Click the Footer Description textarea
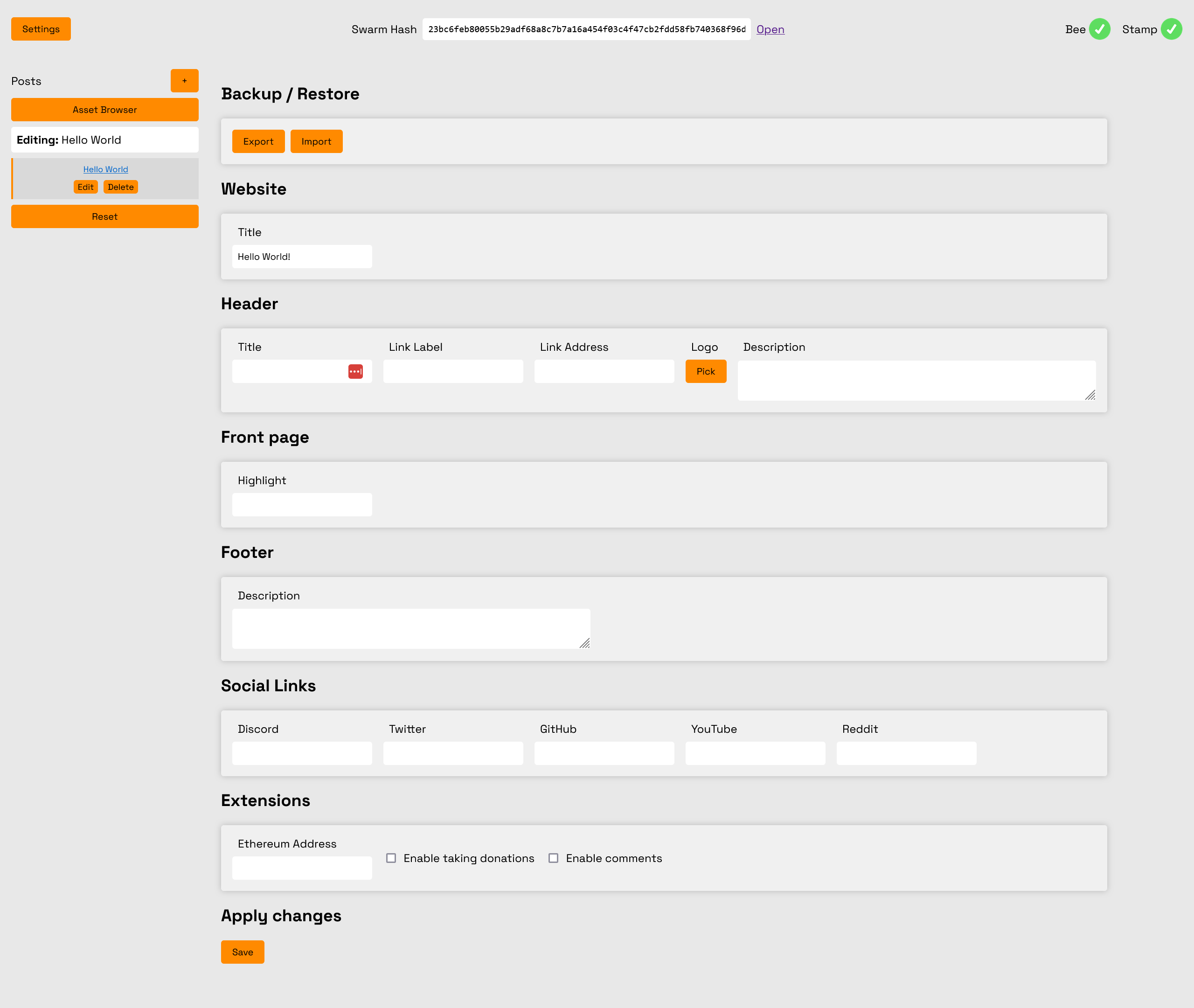The width and height of the screenshot is (1194, 1008). (x=410, y=628)
